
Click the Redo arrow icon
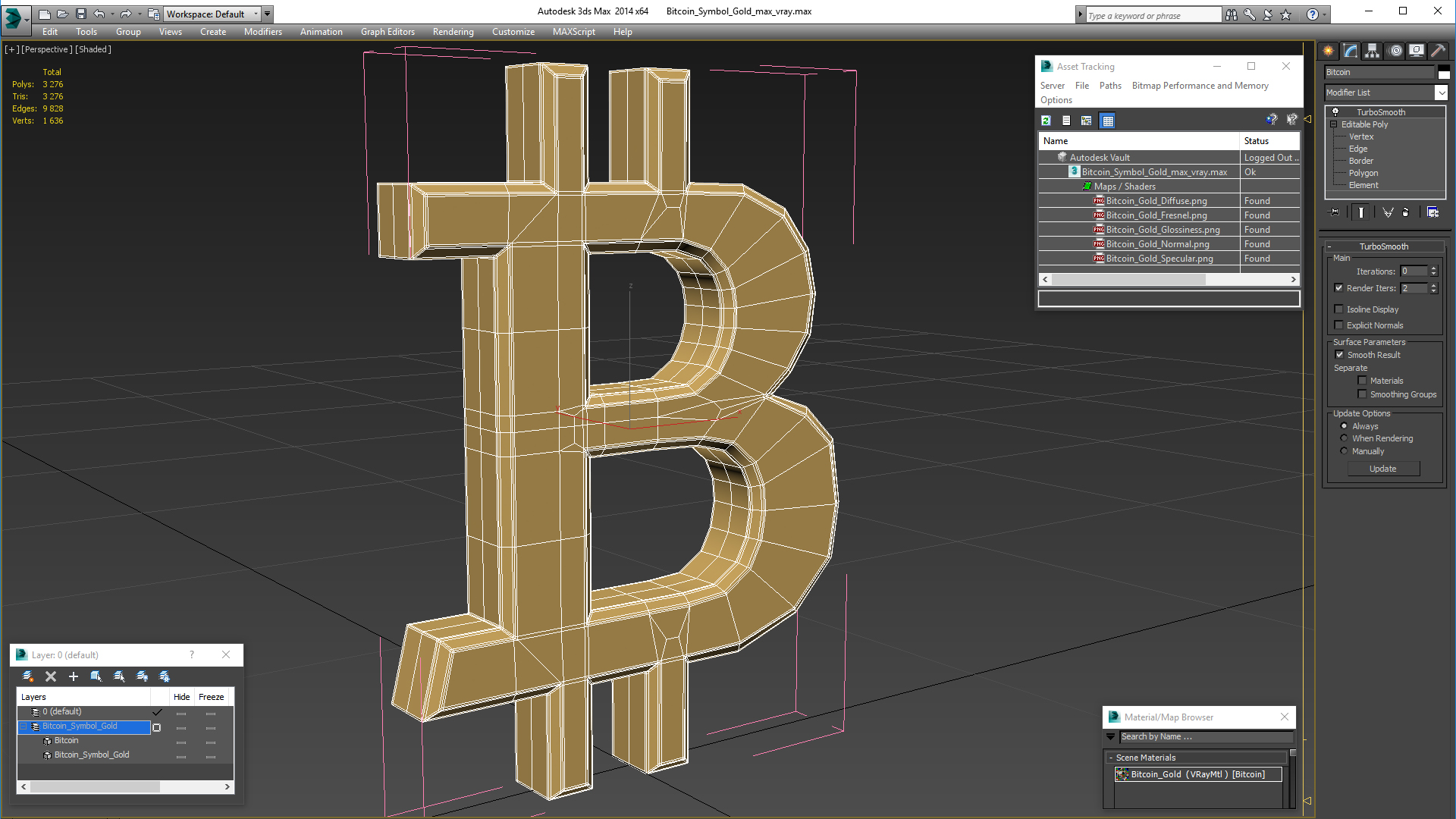coord(125,14)
